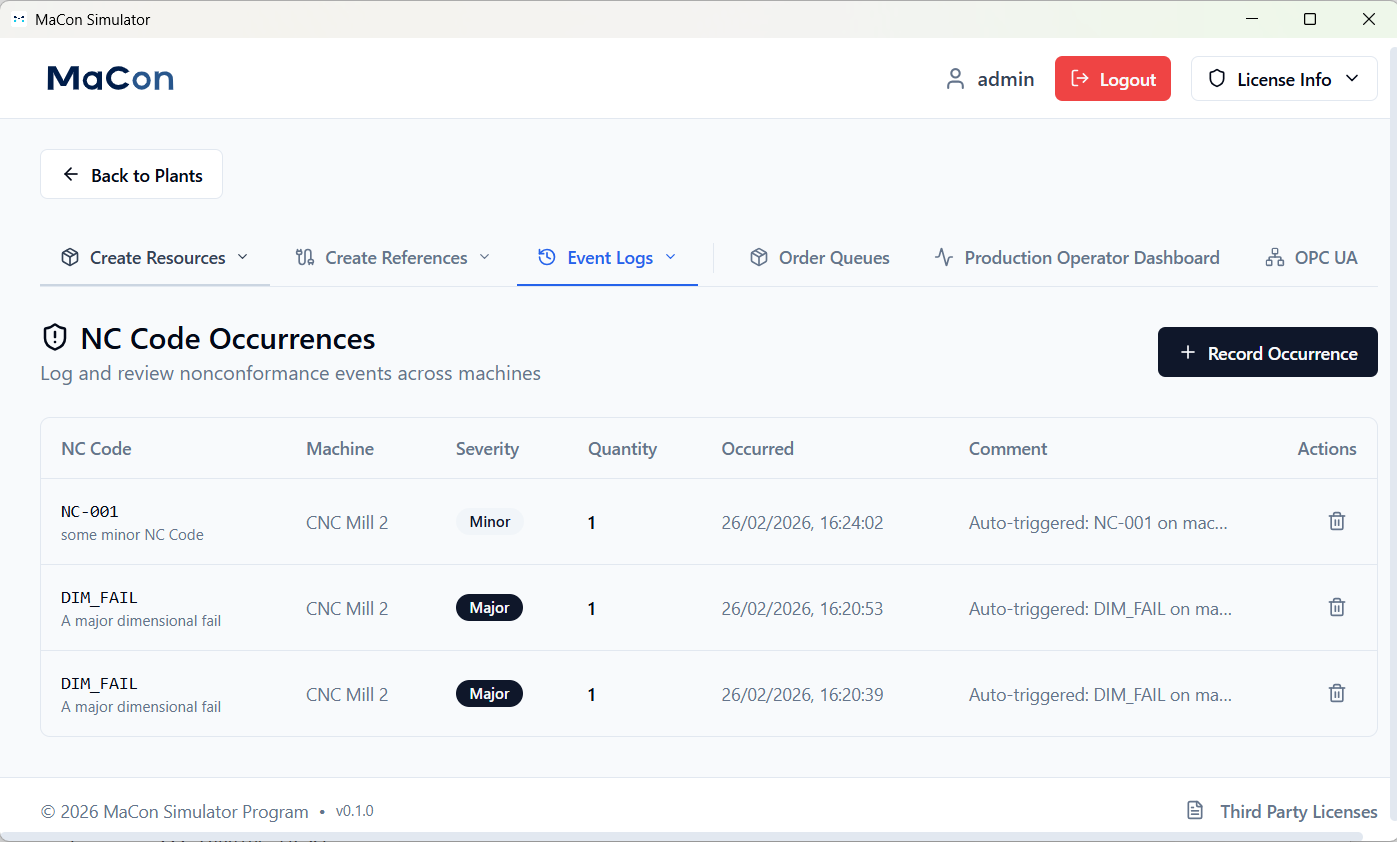The image size is (1397, 842).
Task: Switch to the Order Queues tab
Action: [820, 258]
